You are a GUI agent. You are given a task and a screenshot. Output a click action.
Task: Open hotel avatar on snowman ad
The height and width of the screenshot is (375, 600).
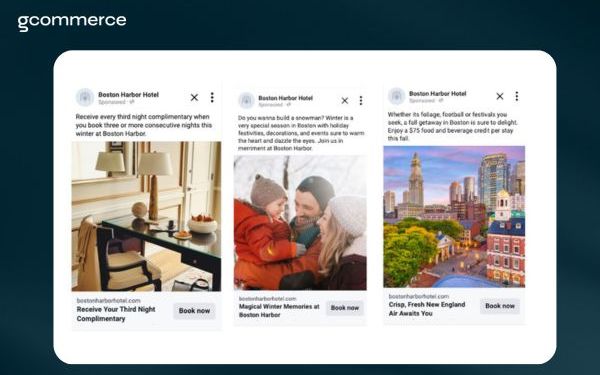pyautogui.click(x=246, y=101)
